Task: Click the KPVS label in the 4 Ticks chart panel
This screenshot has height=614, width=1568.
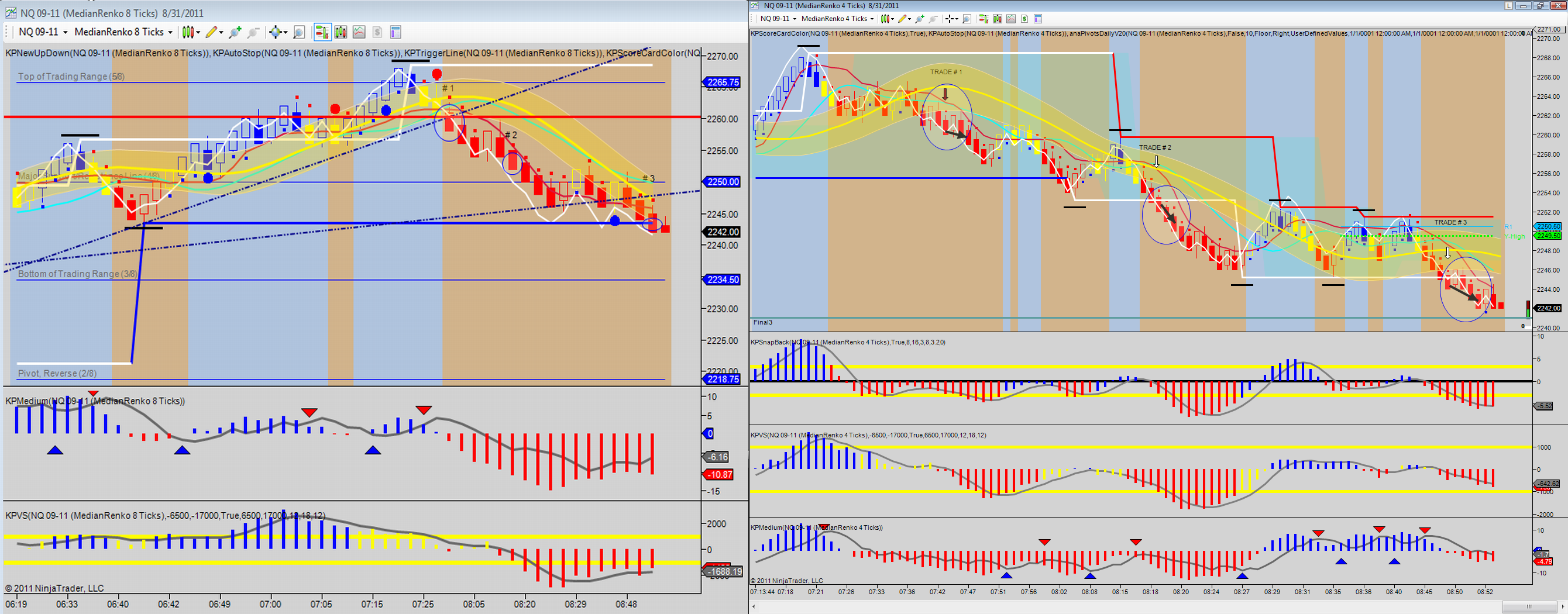Action: (868, 435)
